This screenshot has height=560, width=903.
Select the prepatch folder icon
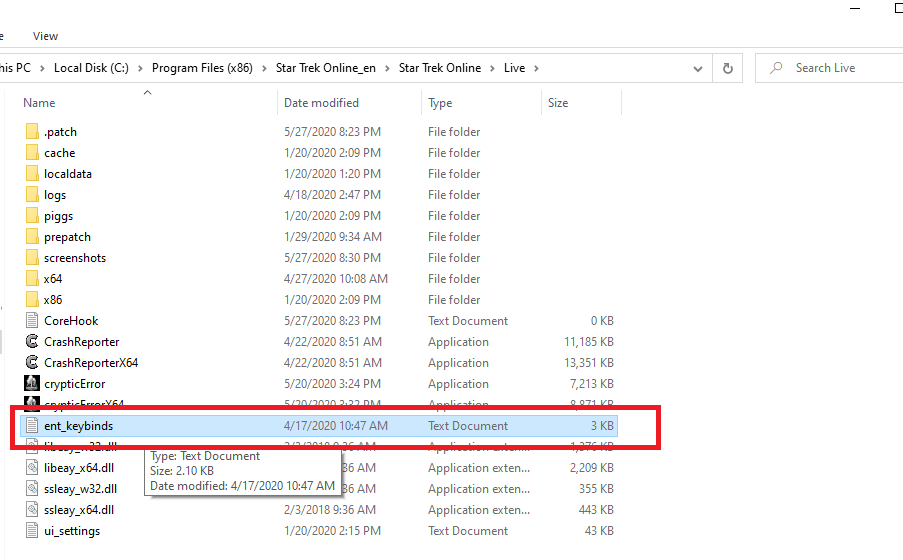(x=32, y=237)
